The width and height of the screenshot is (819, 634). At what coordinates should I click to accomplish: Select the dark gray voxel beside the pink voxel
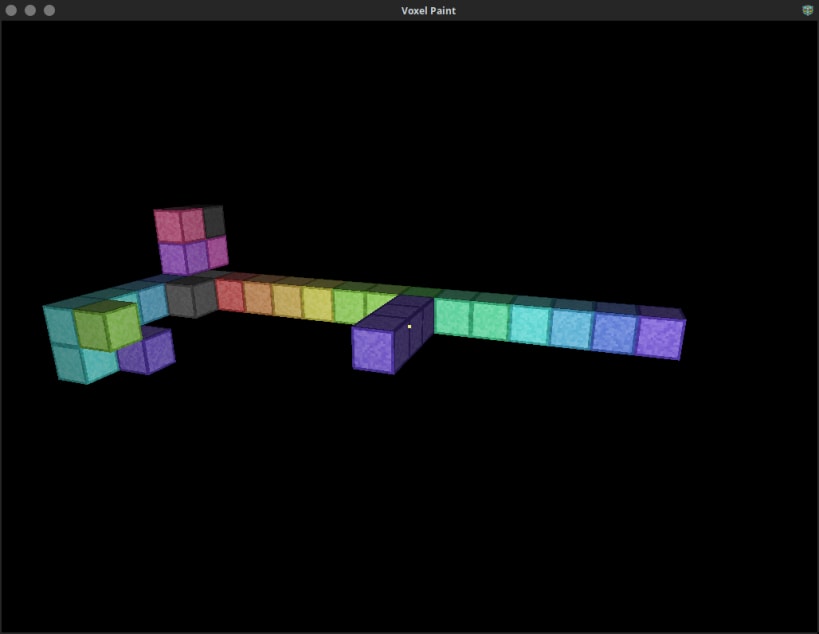pos(214,221)
